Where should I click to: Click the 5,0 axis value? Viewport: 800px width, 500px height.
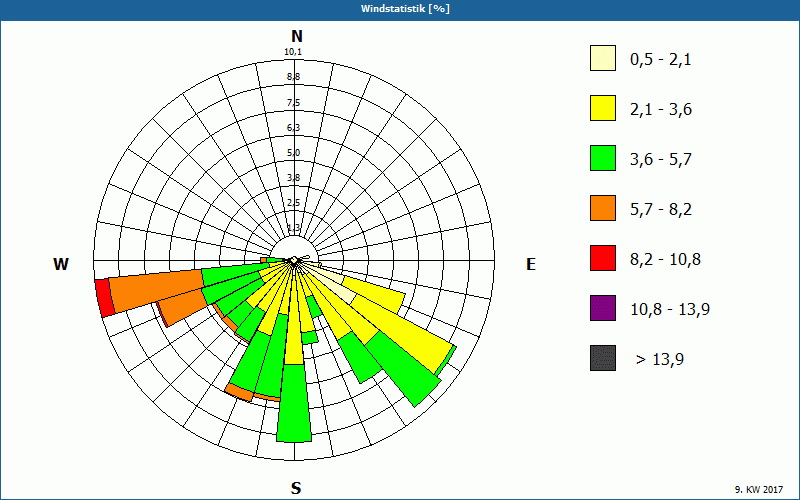pyautogui.click(x=293, y=153)
